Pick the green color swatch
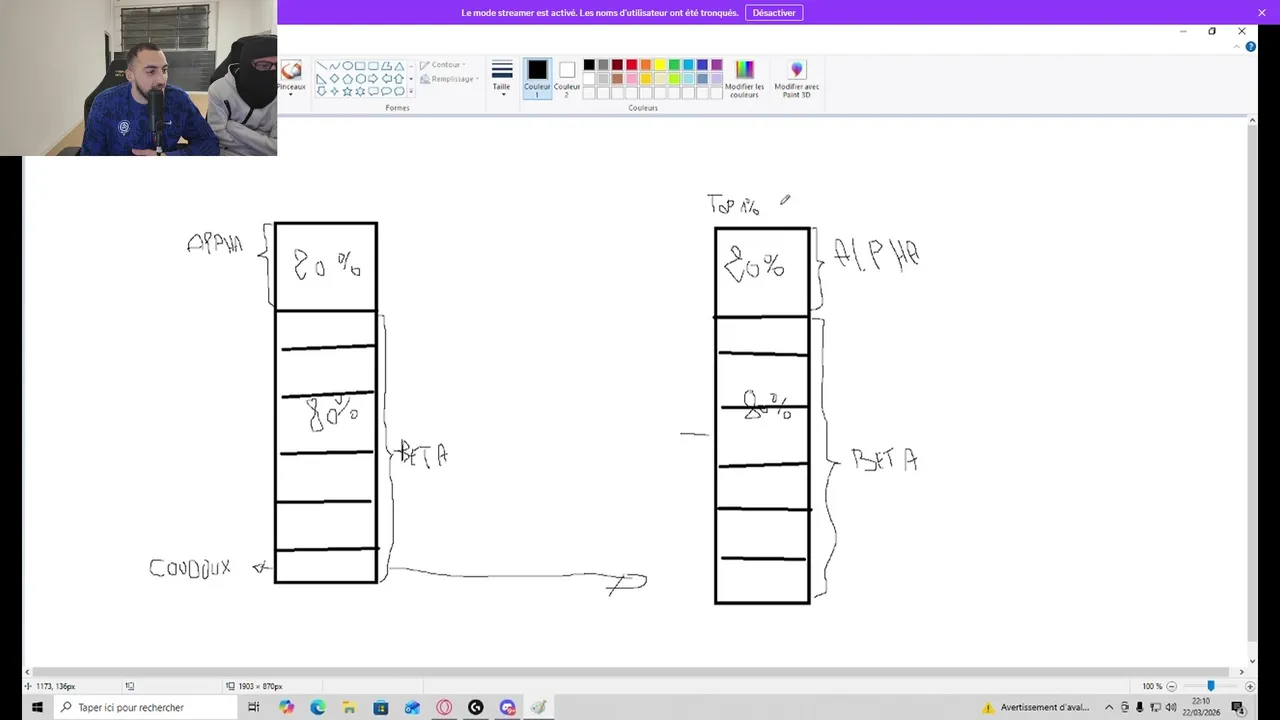The height and width of the screenshot is (720, 1280). click(674, 65)
